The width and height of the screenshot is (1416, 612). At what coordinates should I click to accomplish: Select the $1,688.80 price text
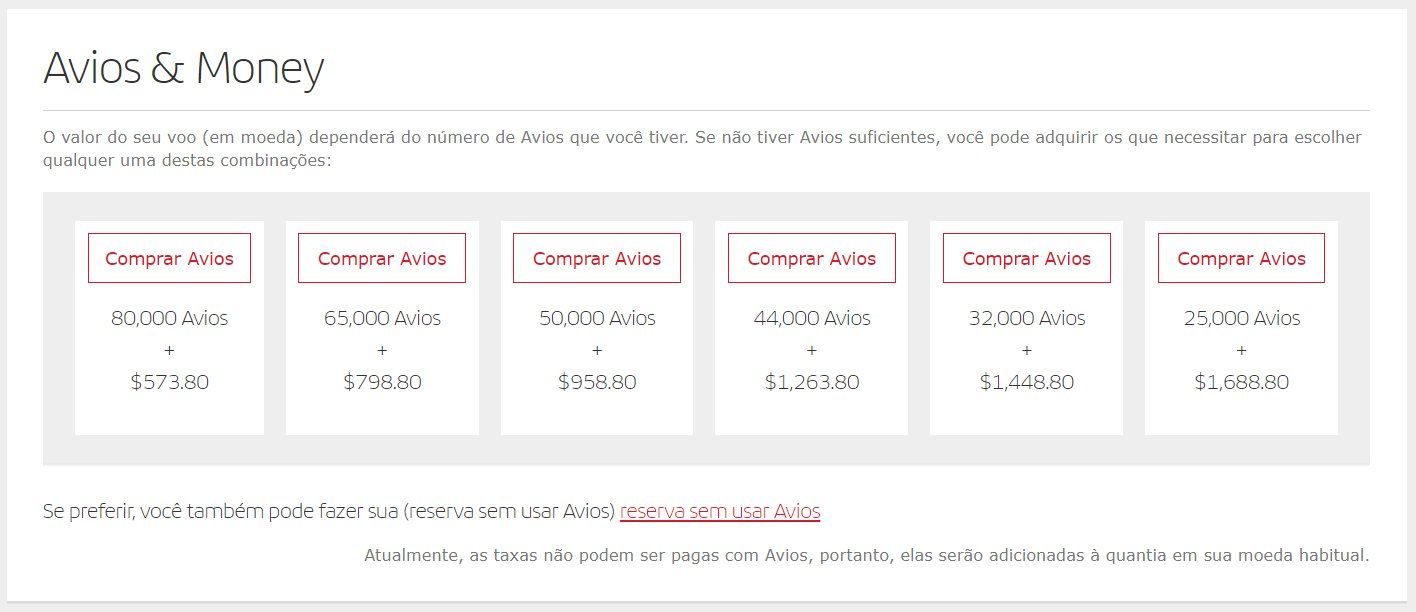tap(1241, 382)
